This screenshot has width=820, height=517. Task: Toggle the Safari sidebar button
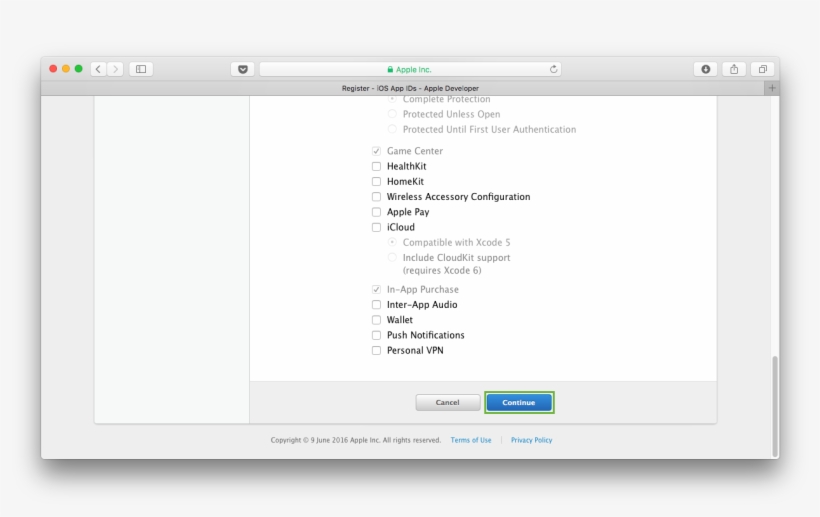point(141,69)
